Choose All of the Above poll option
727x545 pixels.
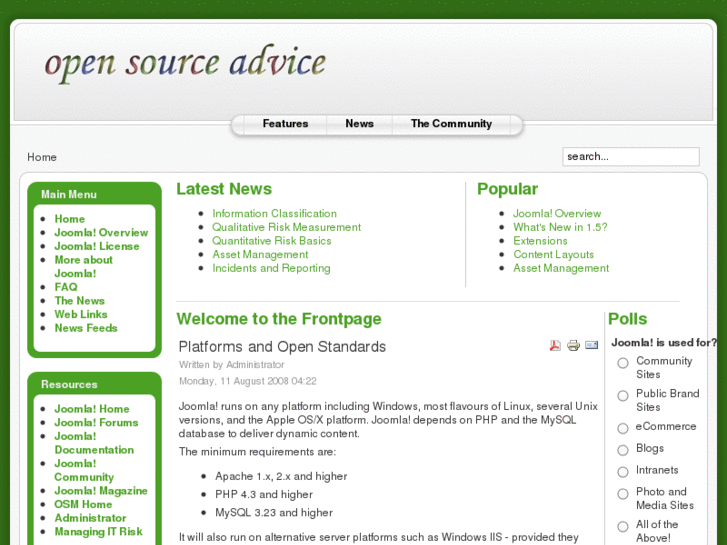[x=623, y=526]
